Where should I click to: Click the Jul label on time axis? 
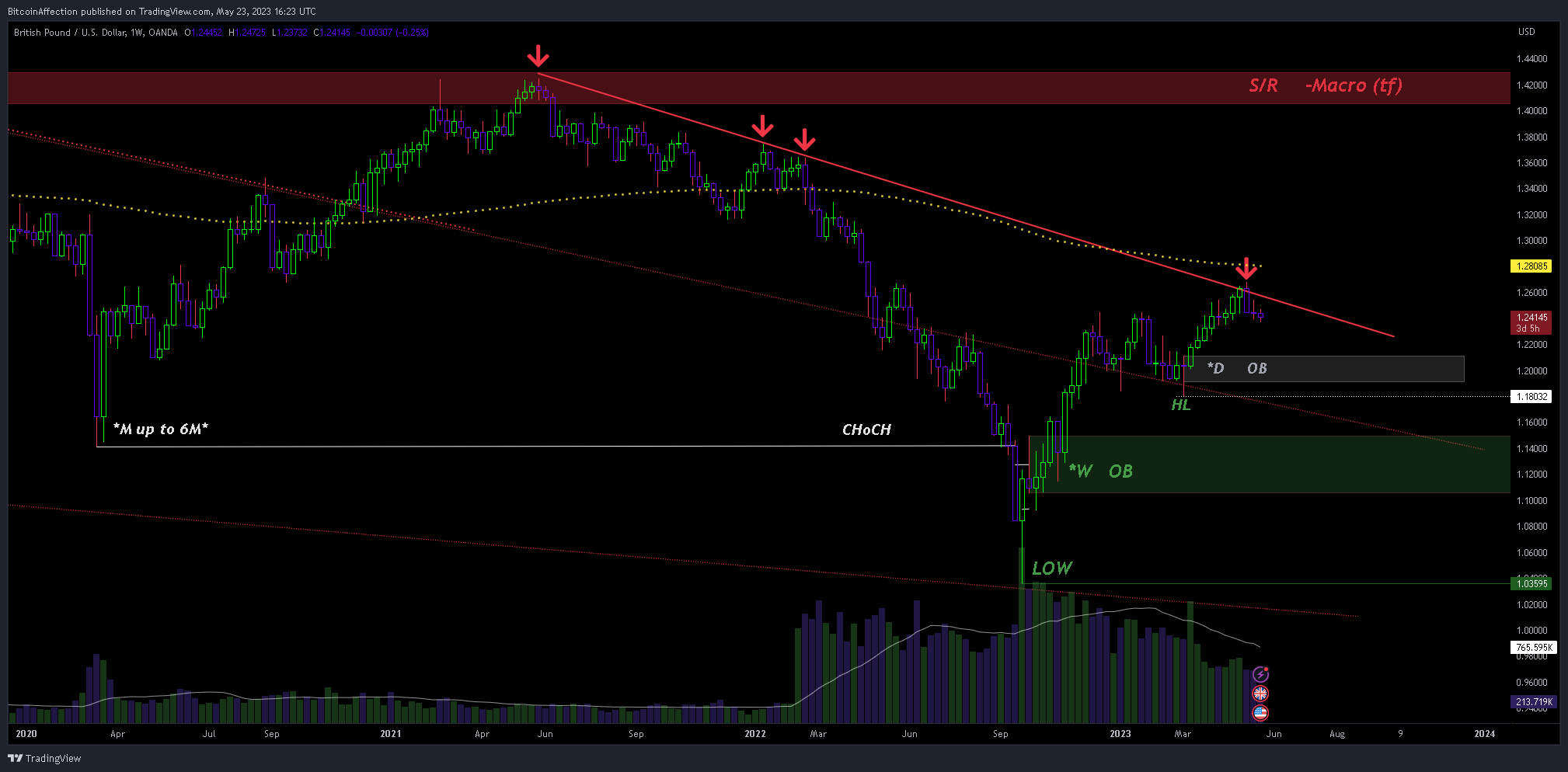pos(209,734)
